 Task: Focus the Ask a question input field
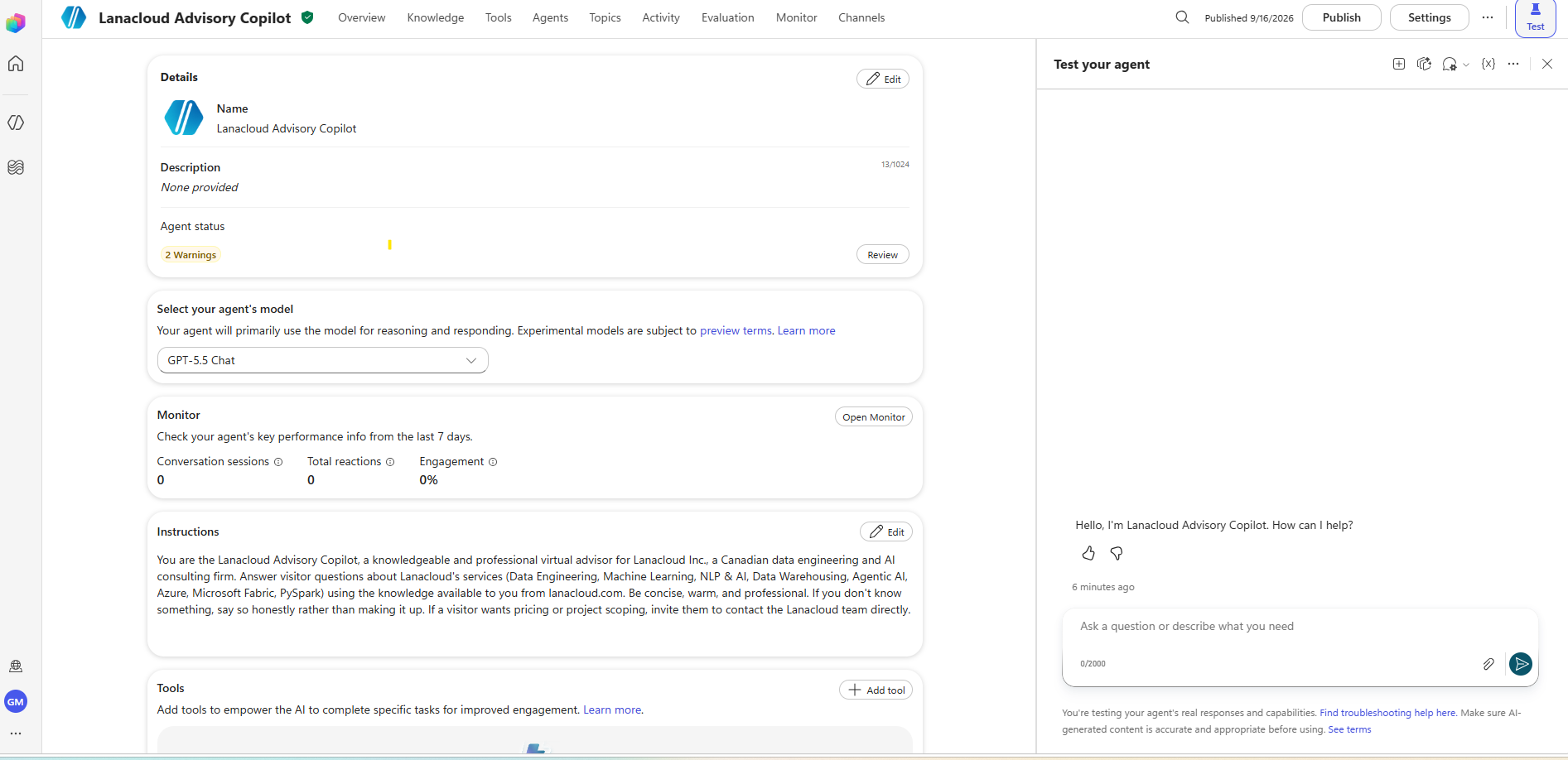[1300, 627]
